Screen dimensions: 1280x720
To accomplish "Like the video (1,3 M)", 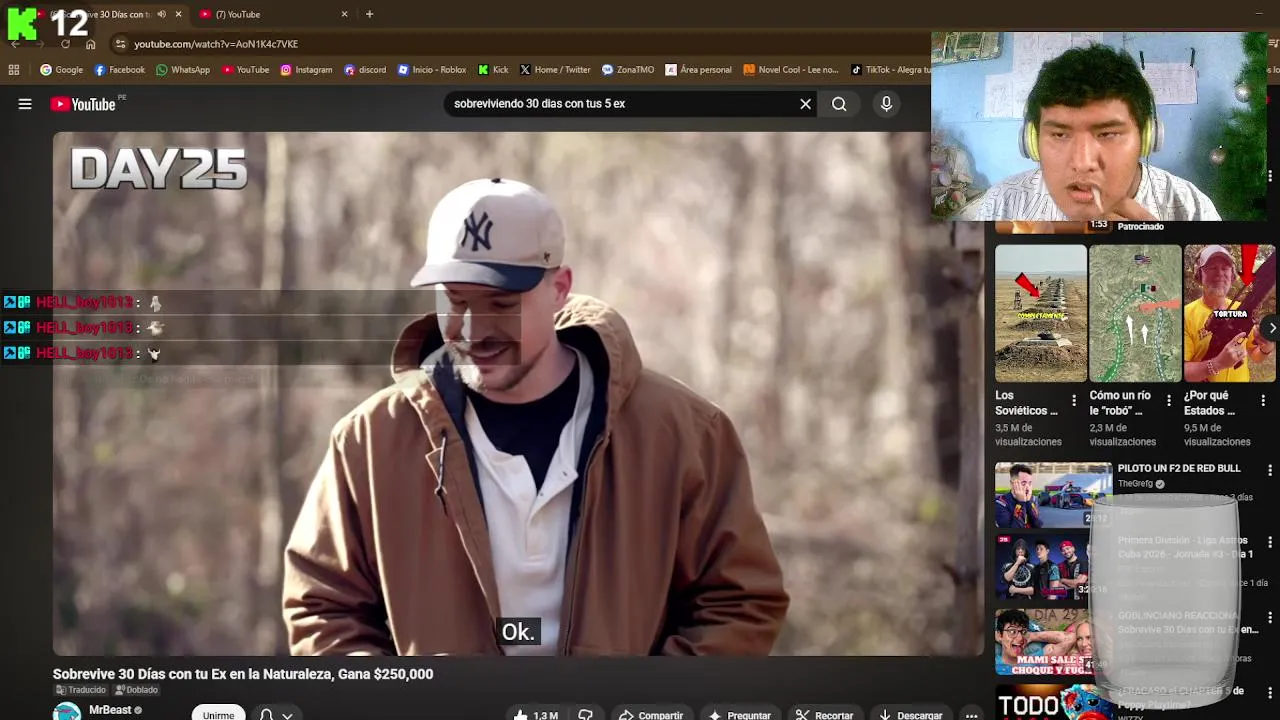I will pos(536,715).
